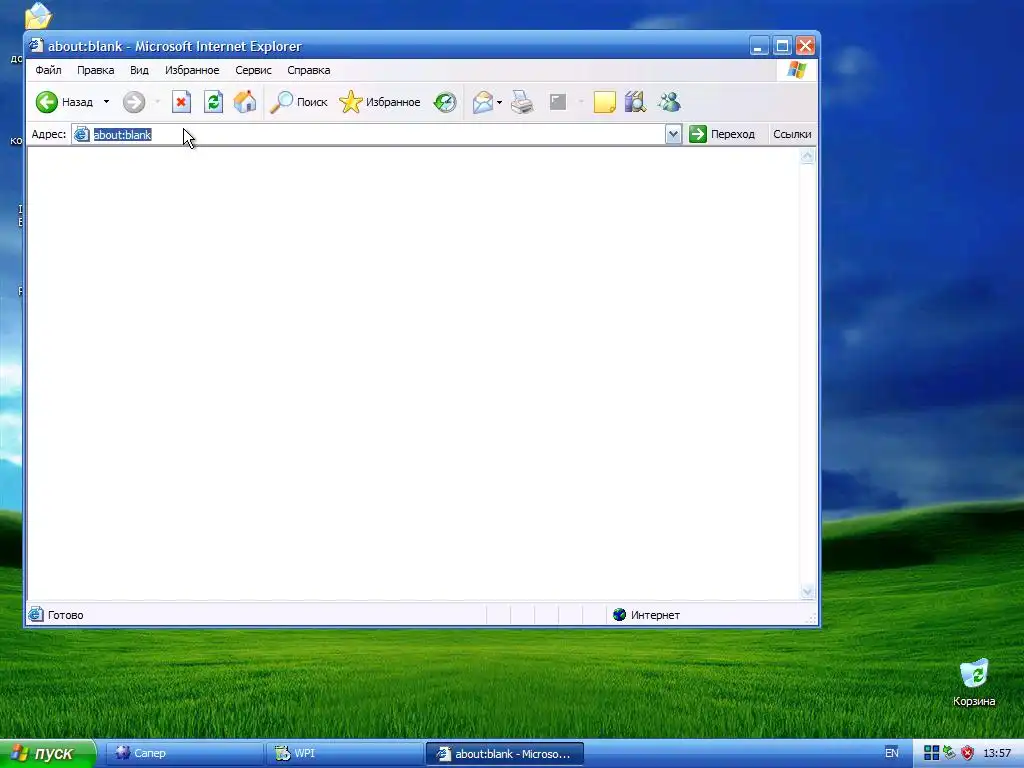The image size is (1024, 768).
Task: Open the Правка menu
Action: point(95,70)
